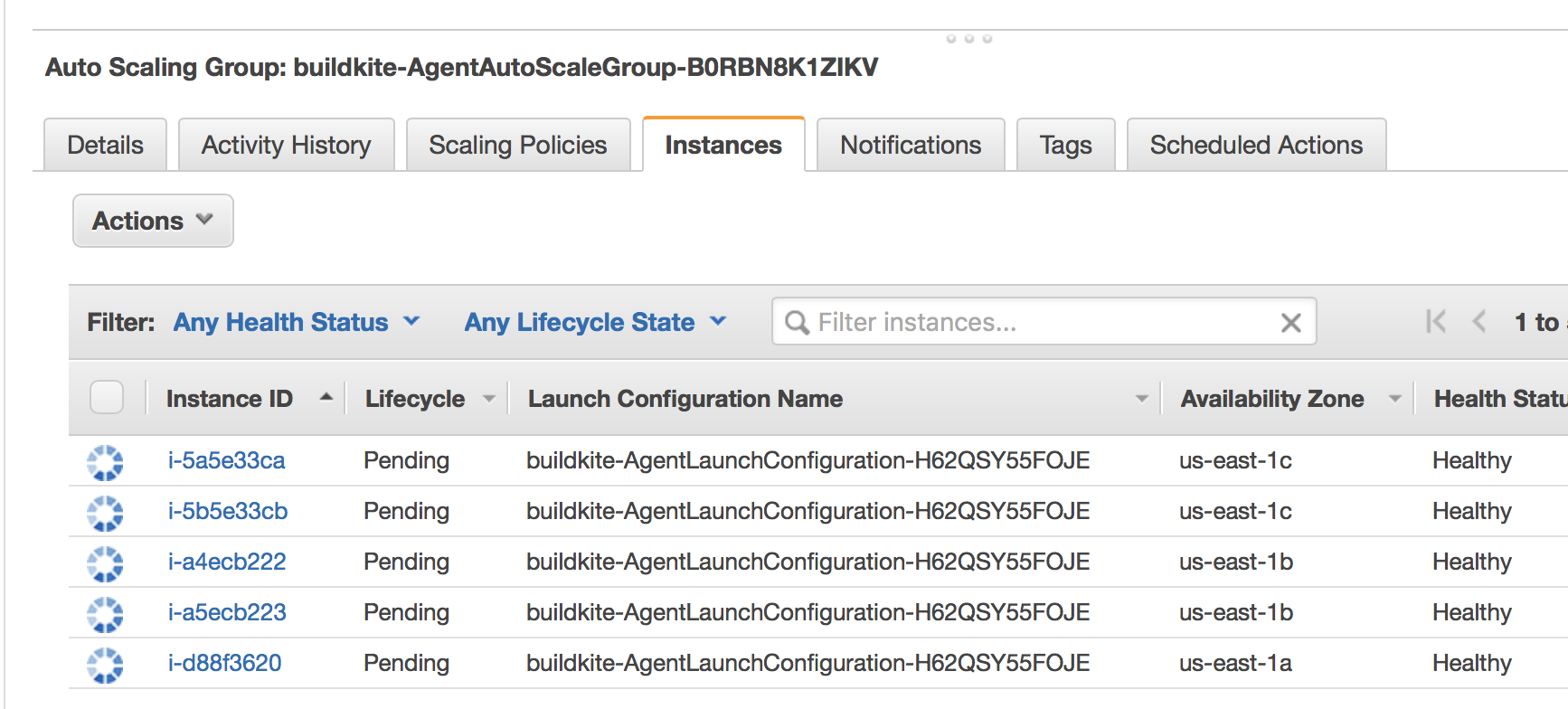This screenshot has width=1568, height=709.
Task: Click Healthy status of i-5b5e33cb
Action: [x=1472, y=511]
